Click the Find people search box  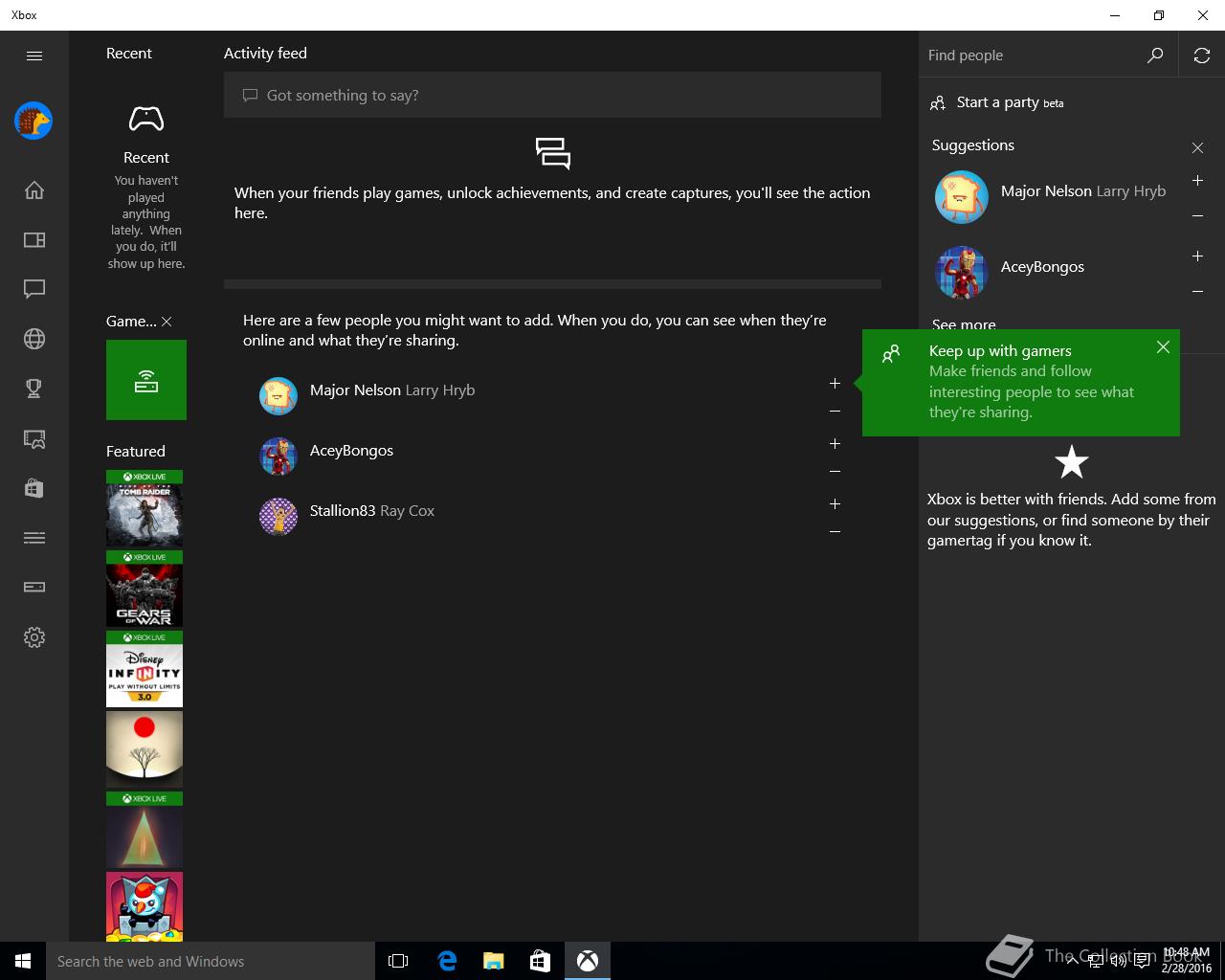[x=1034, y=56]
